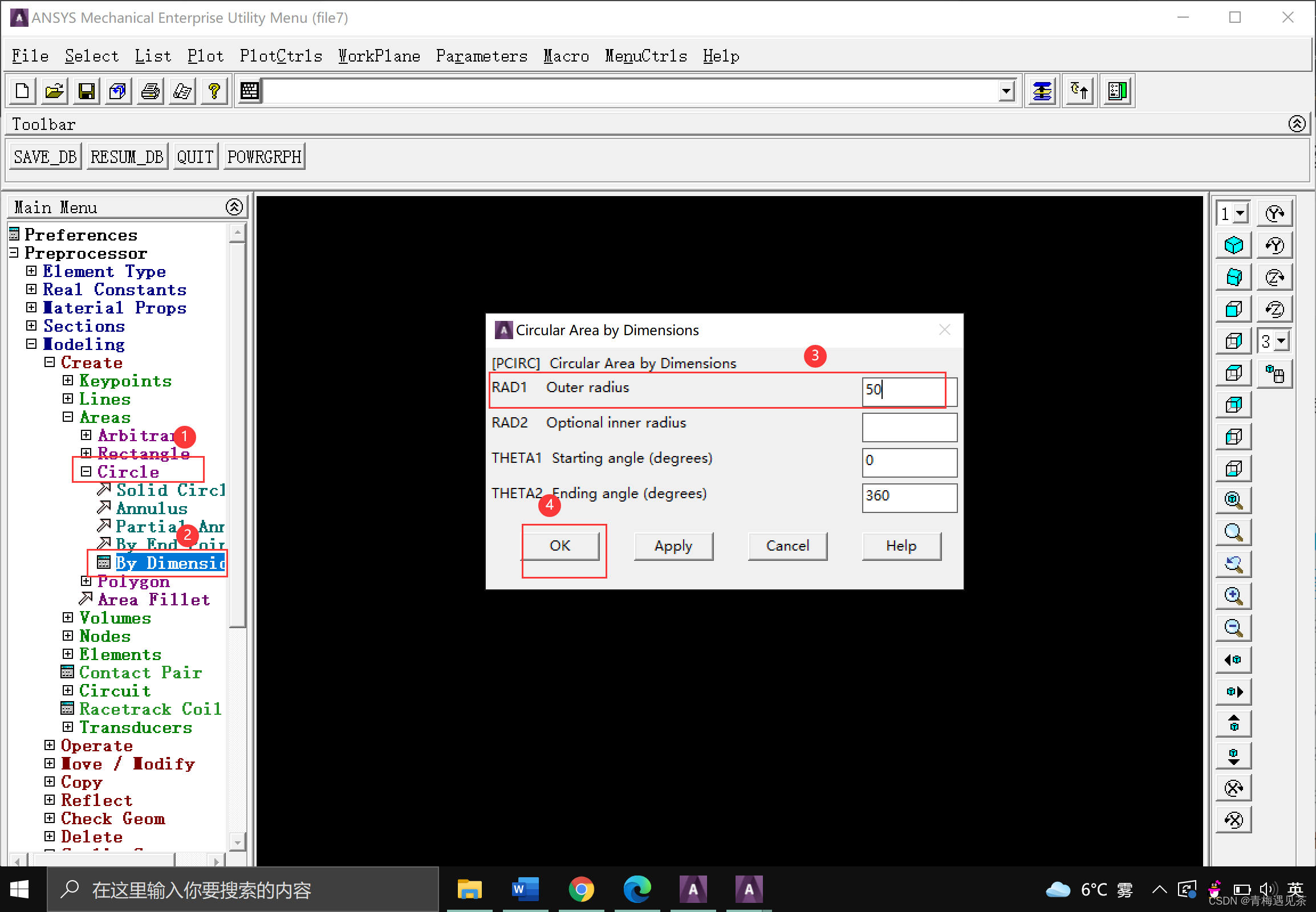Viewport: 1316px width, 912px height.
Task: Collapse the Main Menu panel
Action: click(234, 207)
